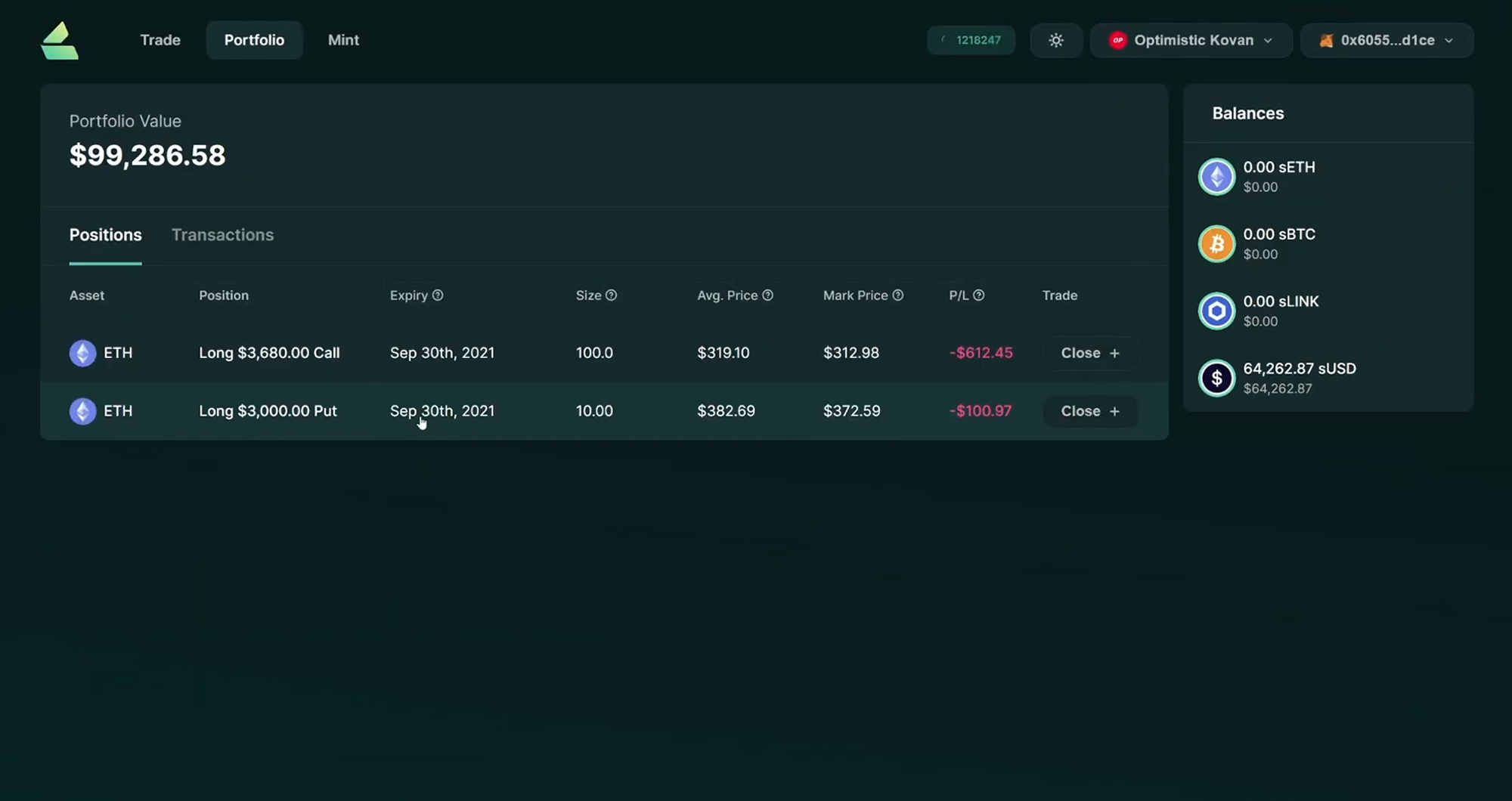Click the Optimism badge in the network selector
This screenshot has width=1512, height=801.
pos(1118,40)
